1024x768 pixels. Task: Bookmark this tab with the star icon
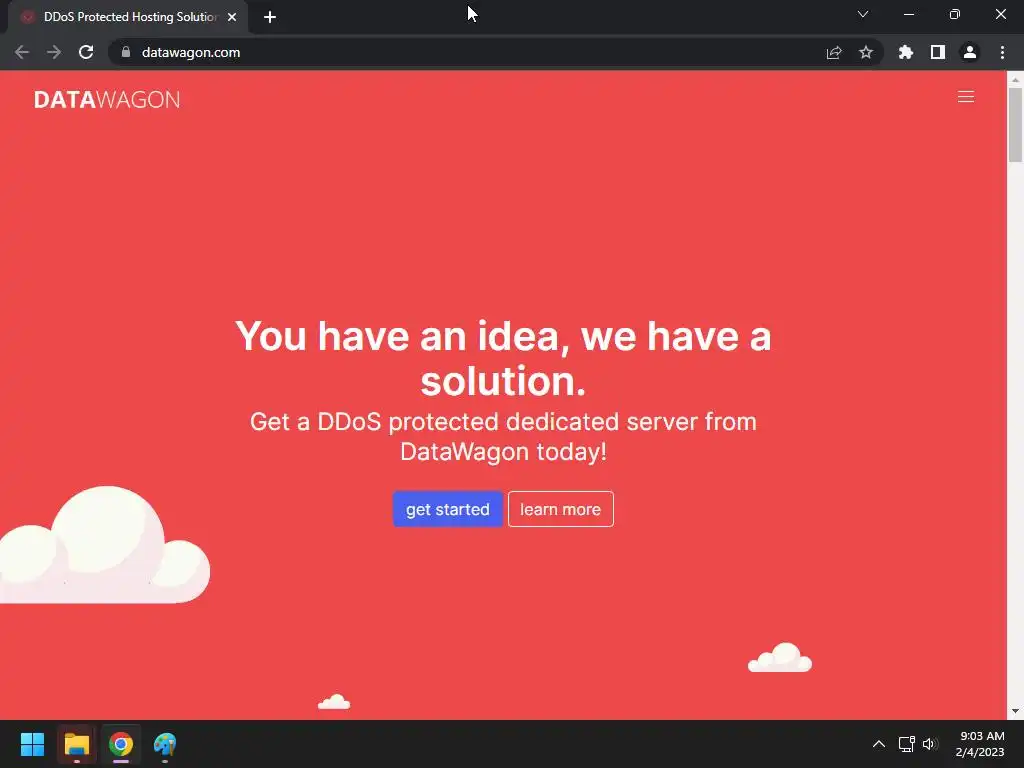click(x=866, y=52)
